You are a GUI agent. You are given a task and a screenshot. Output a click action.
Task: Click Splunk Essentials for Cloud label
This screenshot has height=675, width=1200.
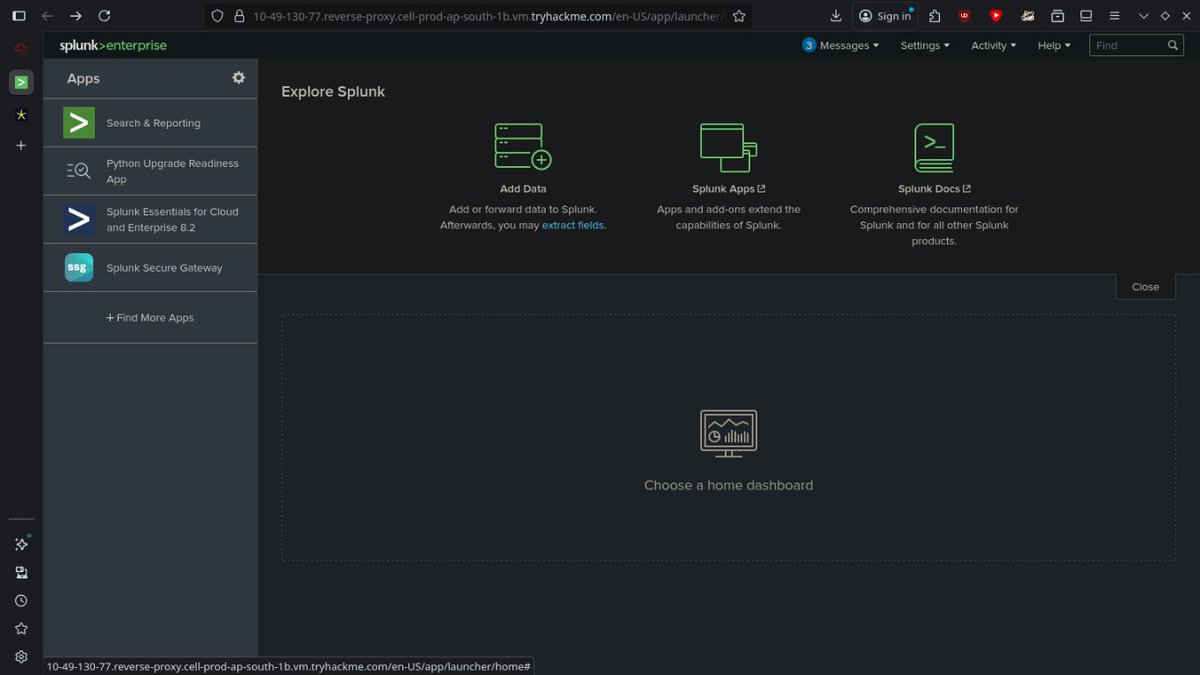(172, 219)
